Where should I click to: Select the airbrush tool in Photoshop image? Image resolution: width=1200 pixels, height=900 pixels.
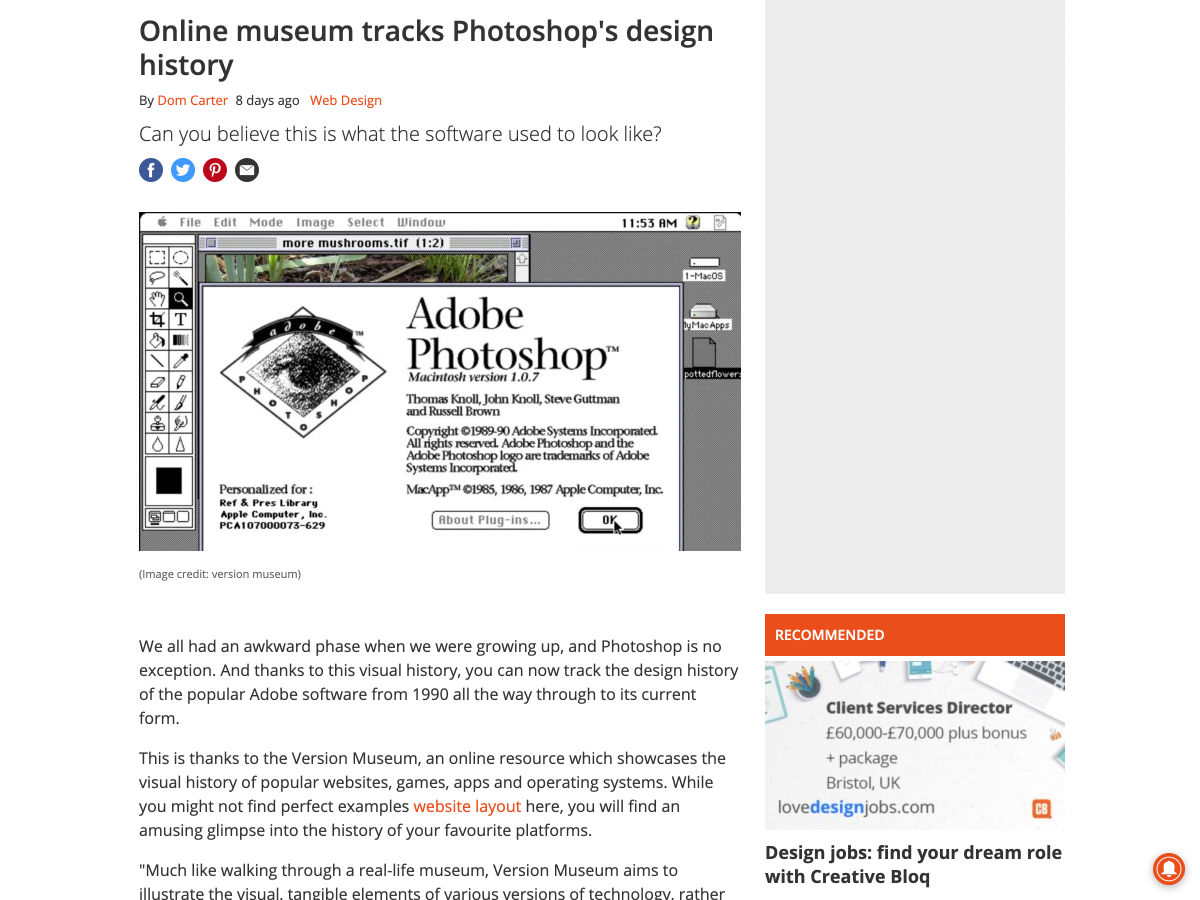coord(157,402)
